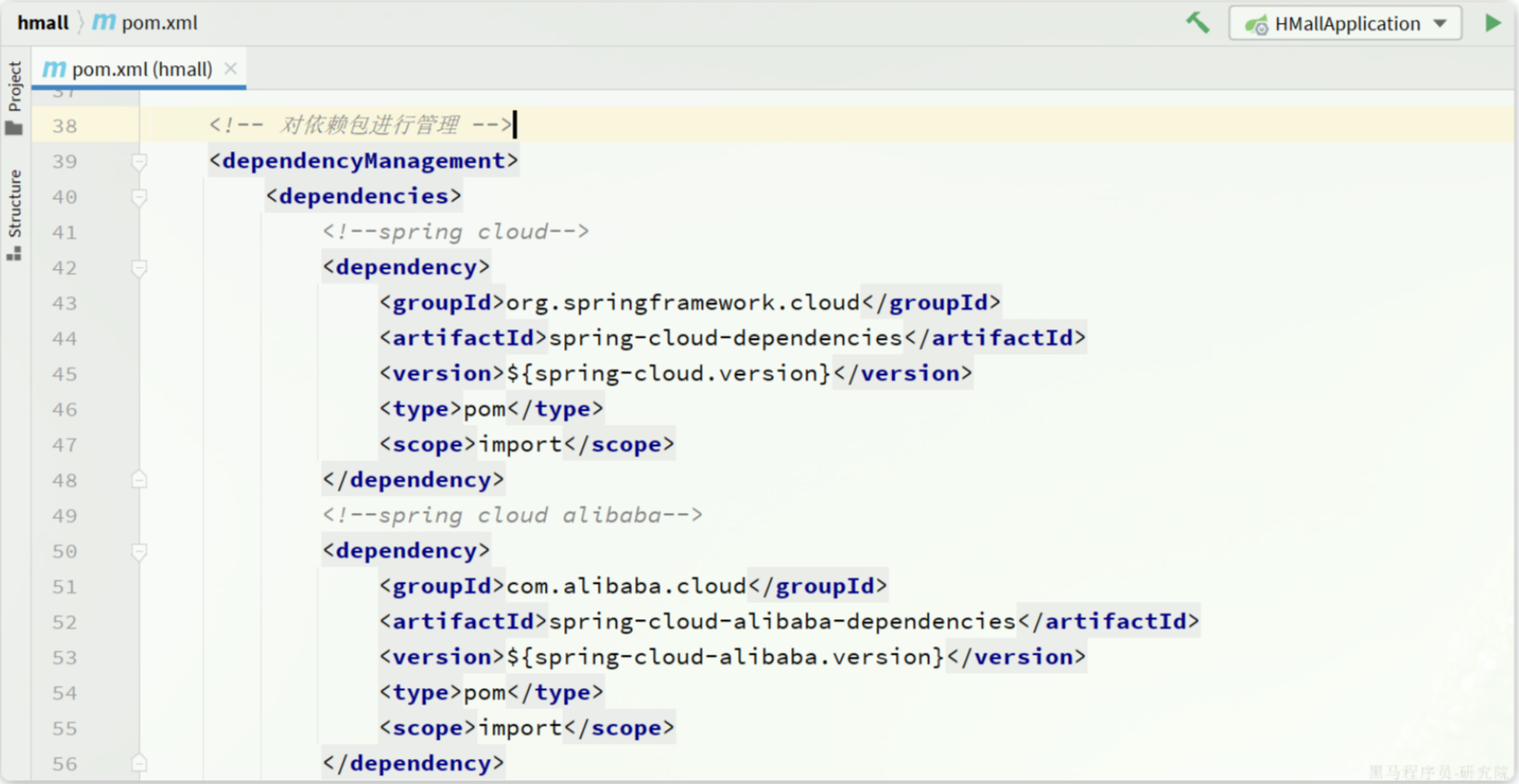Click ${spring-cloud.version} property reference
Viewport: 1519px width, 784px height.
pyautogui.click(x=669, y=373)
